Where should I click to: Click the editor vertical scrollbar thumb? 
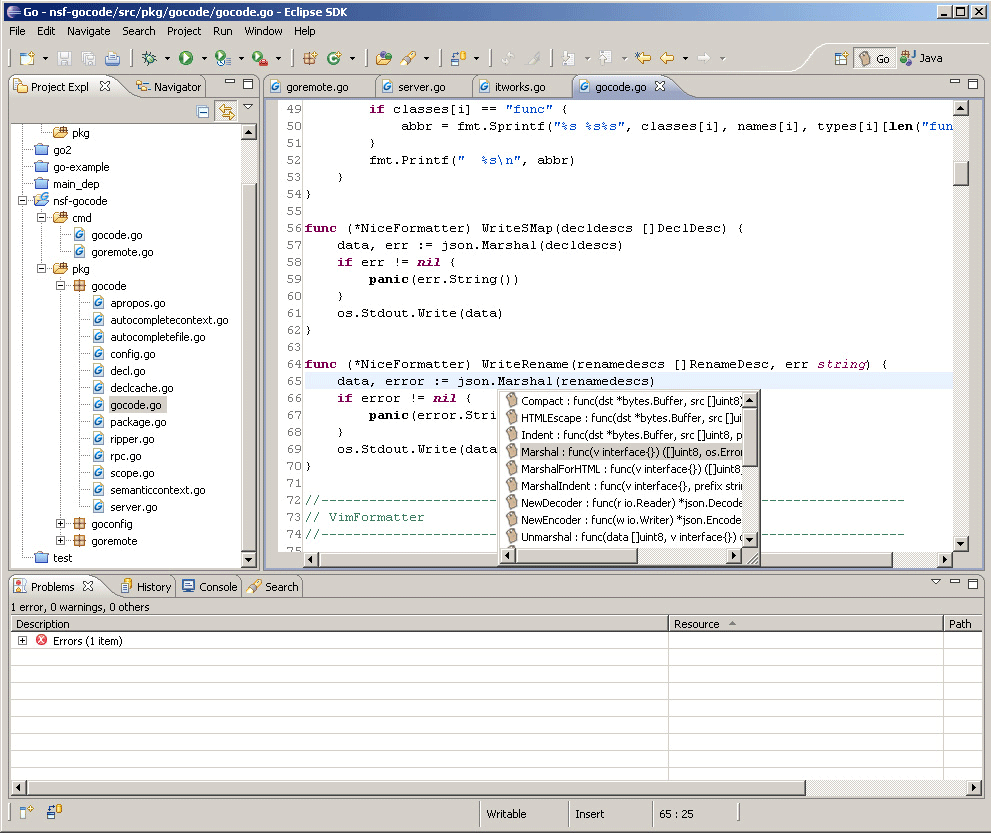(961, 172)
